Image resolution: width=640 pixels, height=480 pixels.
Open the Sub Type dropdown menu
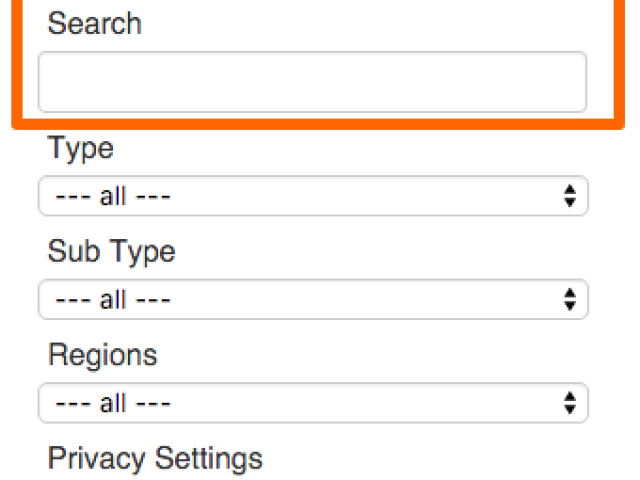pyautogui.click(x=313, y=300)
